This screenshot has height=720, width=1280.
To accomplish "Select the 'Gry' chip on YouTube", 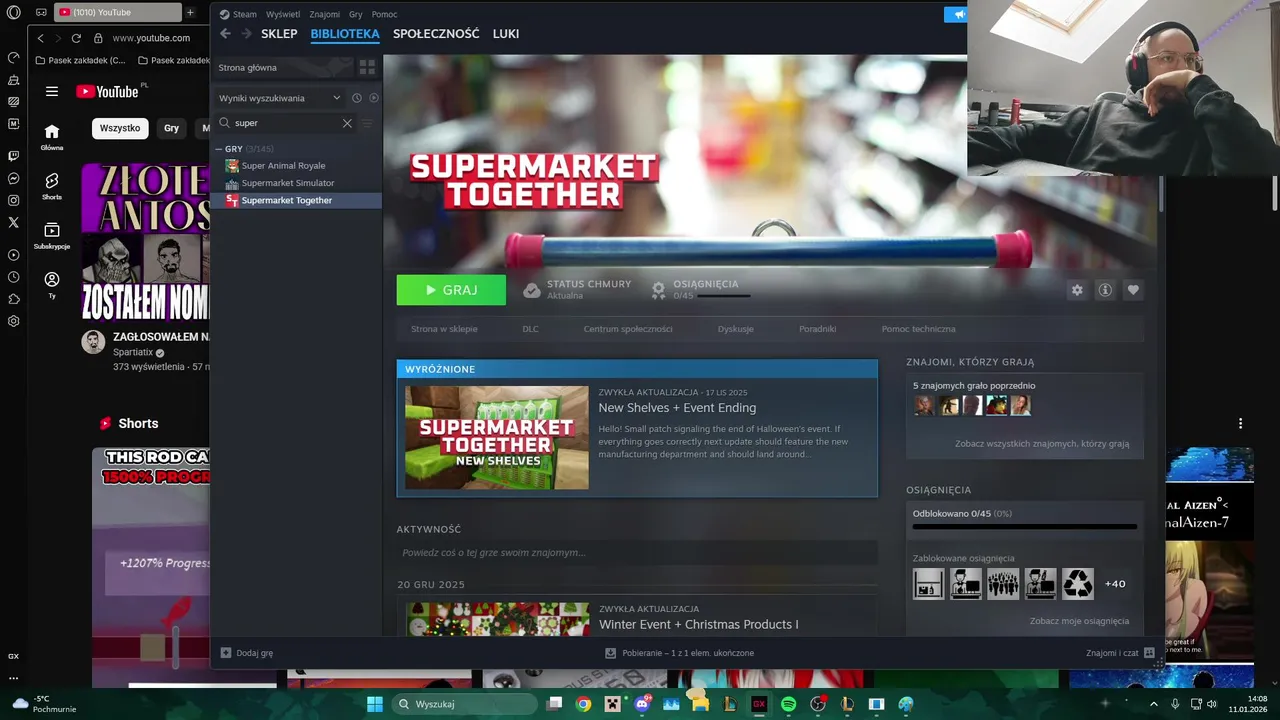I will [171, 128].
